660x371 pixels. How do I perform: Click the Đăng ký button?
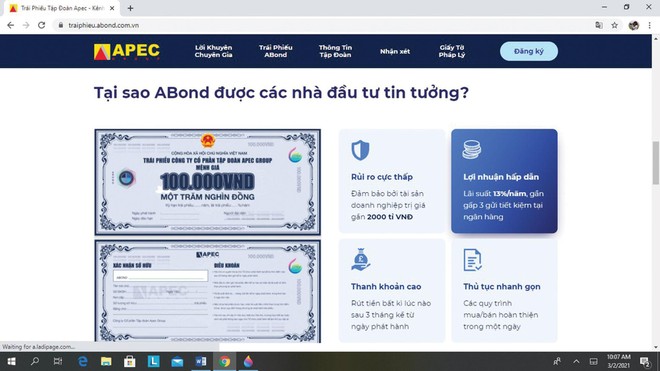coord(529,51)
